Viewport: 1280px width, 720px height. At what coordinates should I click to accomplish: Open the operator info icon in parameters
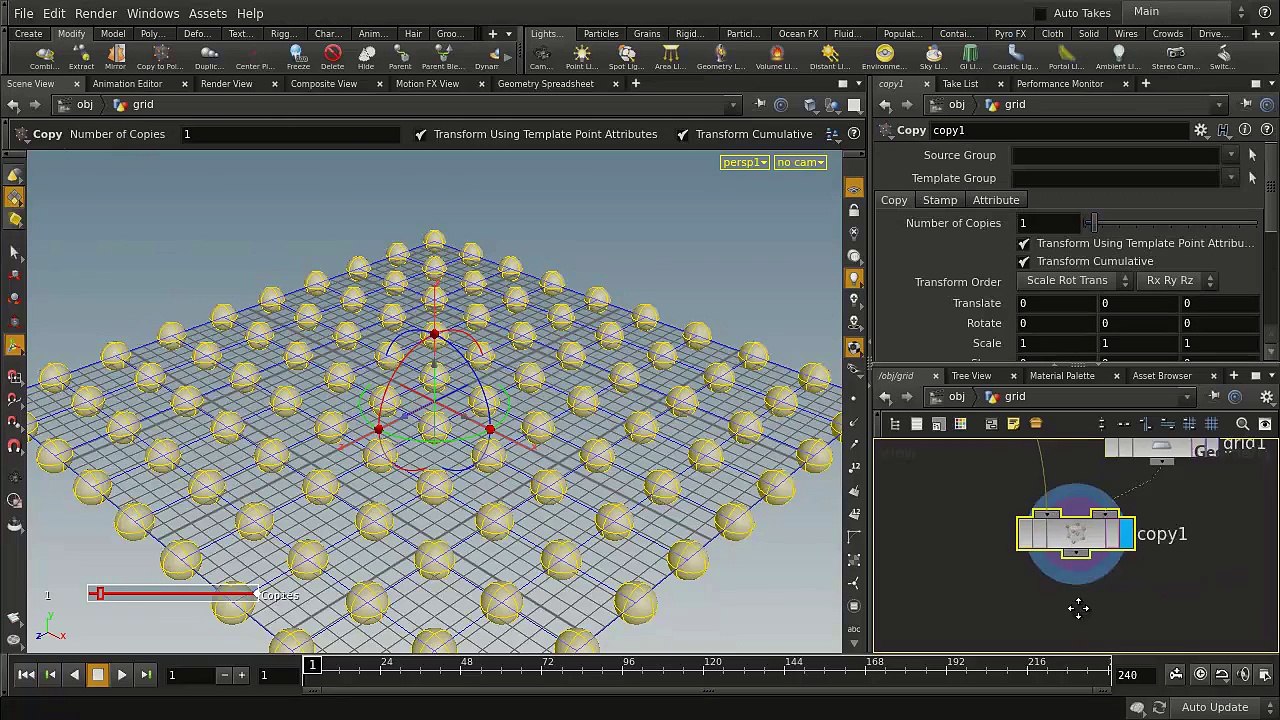coord(1245,130)
